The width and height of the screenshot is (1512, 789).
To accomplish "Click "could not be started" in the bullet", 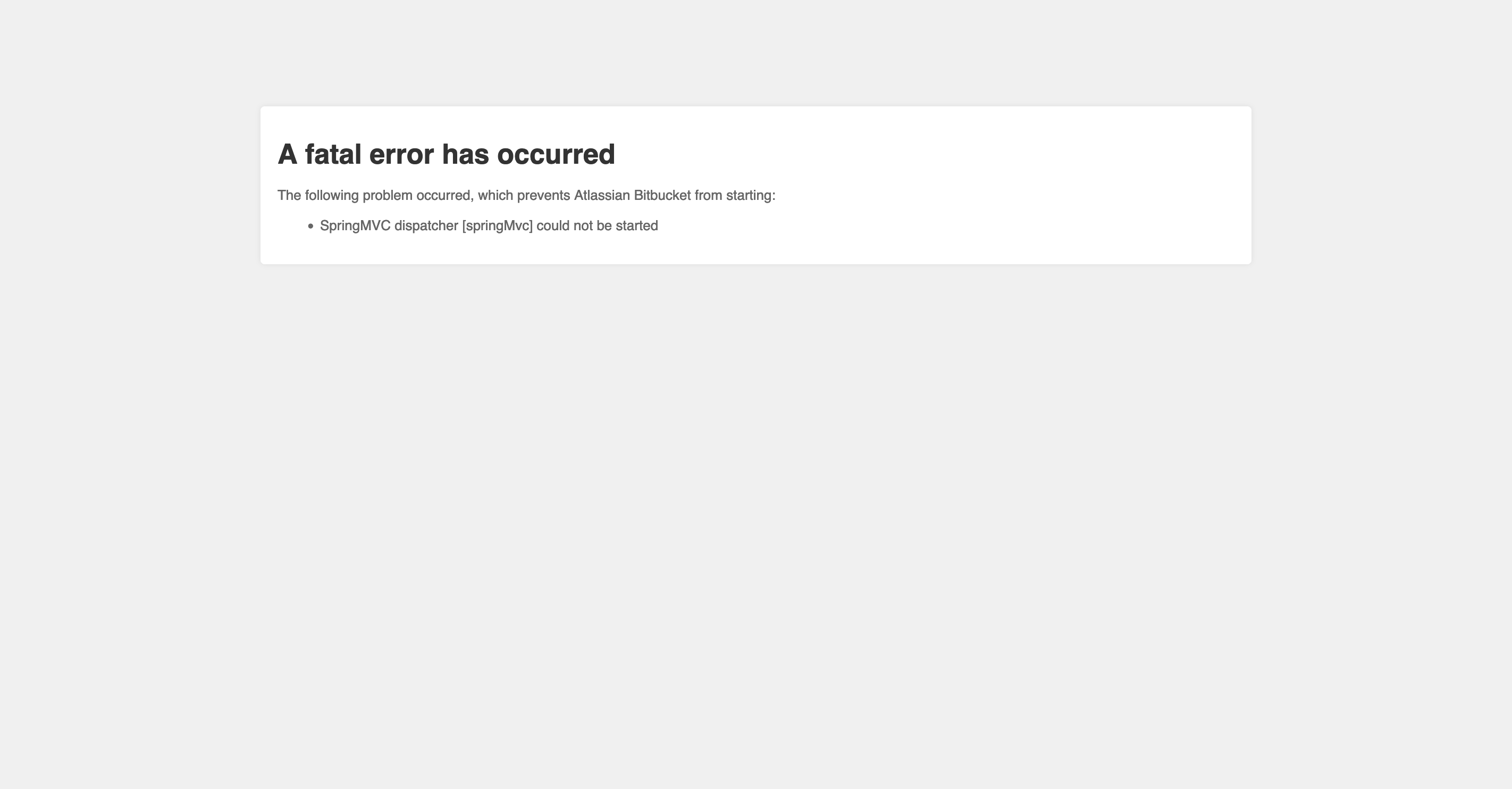I will click(x=597, y=226).
